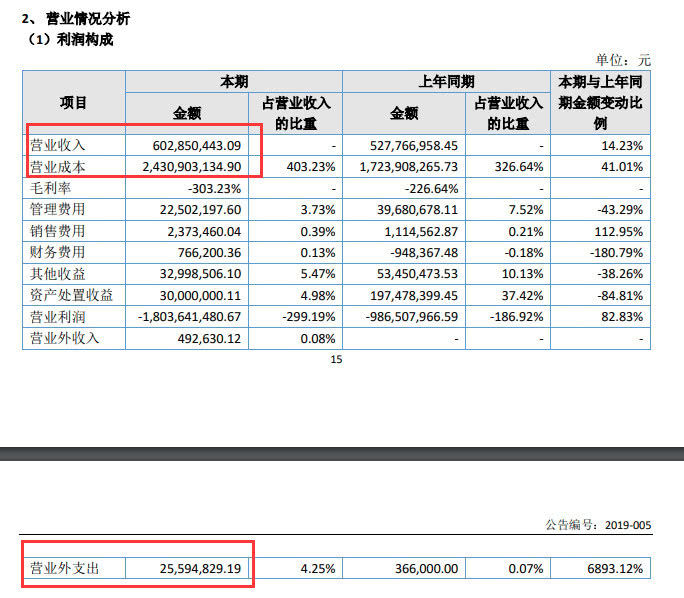This screenshot has width=684, height=598.
Task: Select the value 53,450,473.53
Action: click(417, 274)
